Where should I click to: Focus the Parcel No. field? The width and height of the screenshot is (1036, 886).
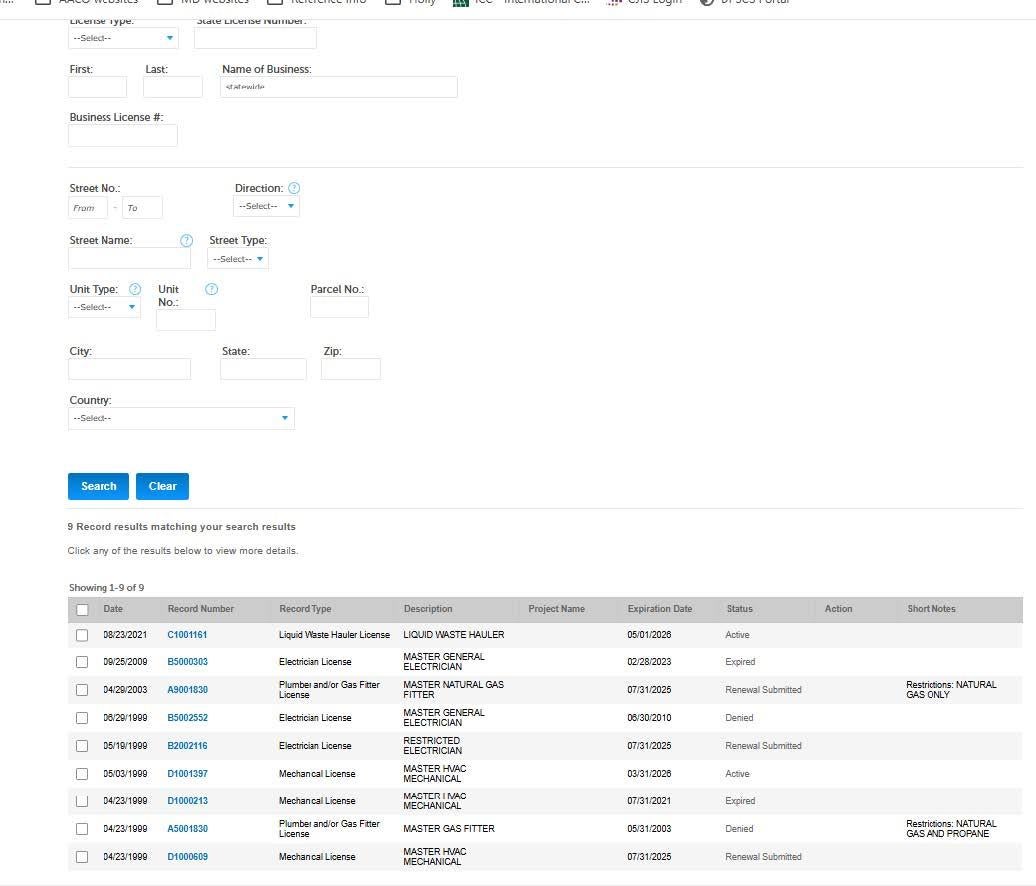pyautogui.click(x=339, y=307)
